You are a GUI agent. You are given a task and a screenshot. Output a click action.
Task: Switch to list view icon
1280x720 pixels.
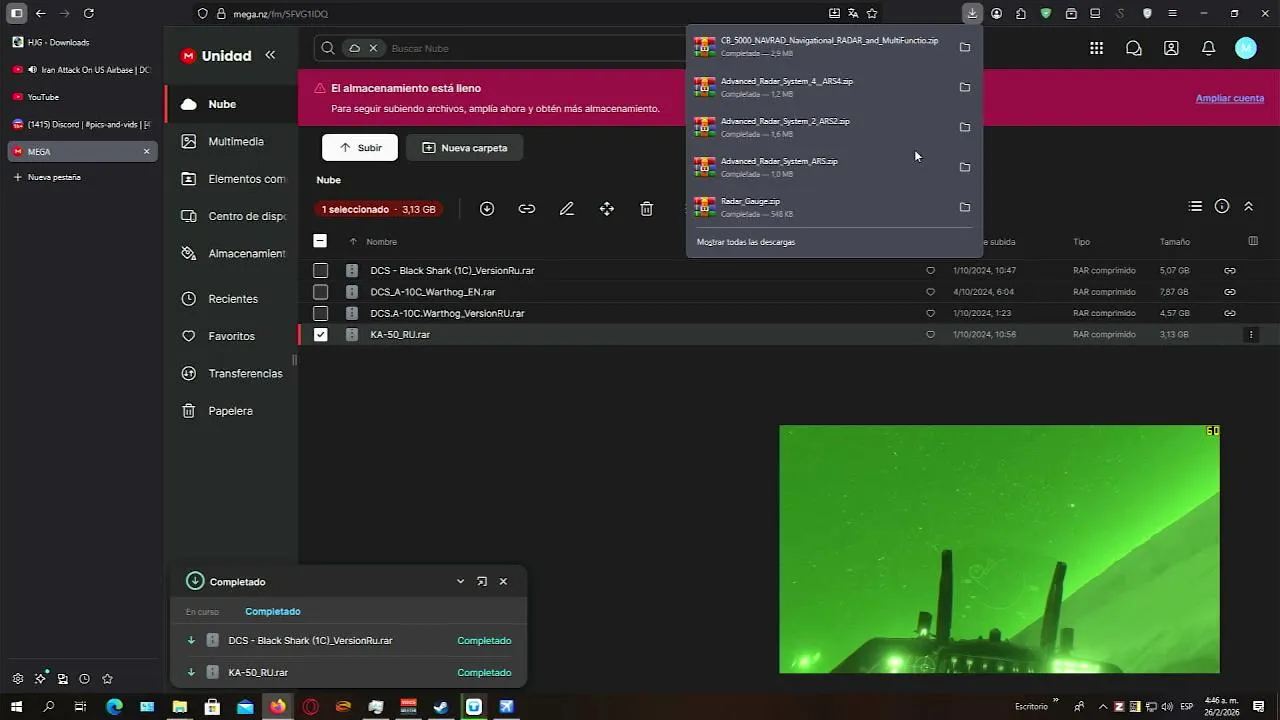(x=1195, y=206)
